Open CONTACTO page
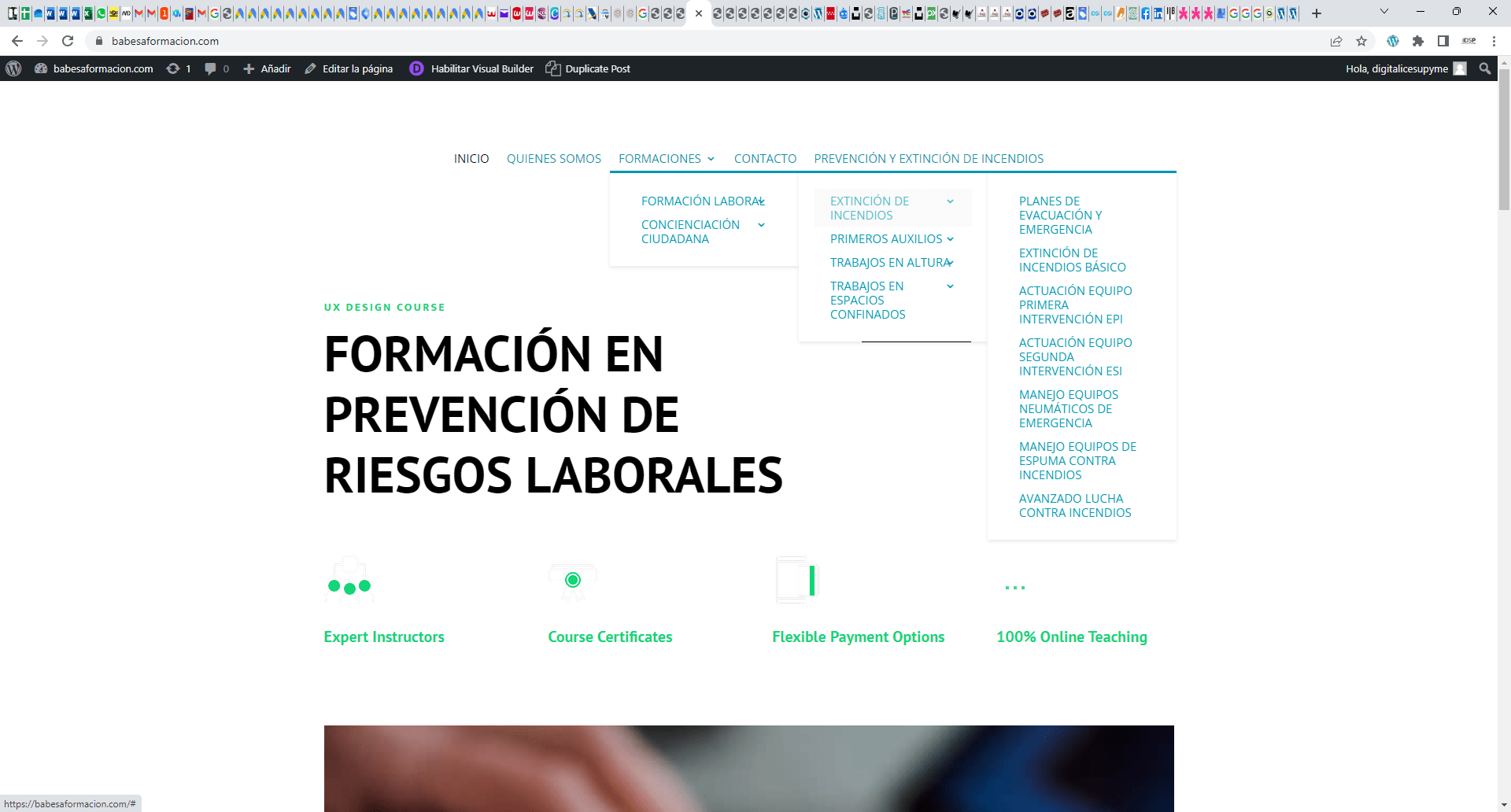The height and width of the screenshot is (812, 1511). 765,159
